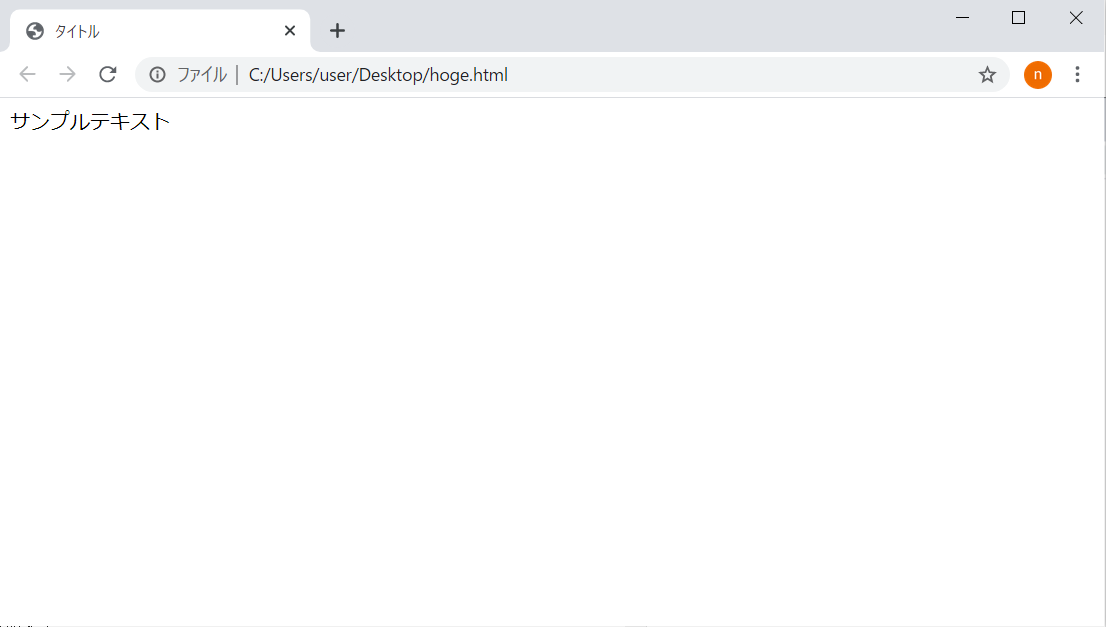This screenshot has width=1106, height=640.
Task: Open the site information icon
Action: [x=157, y=75]
